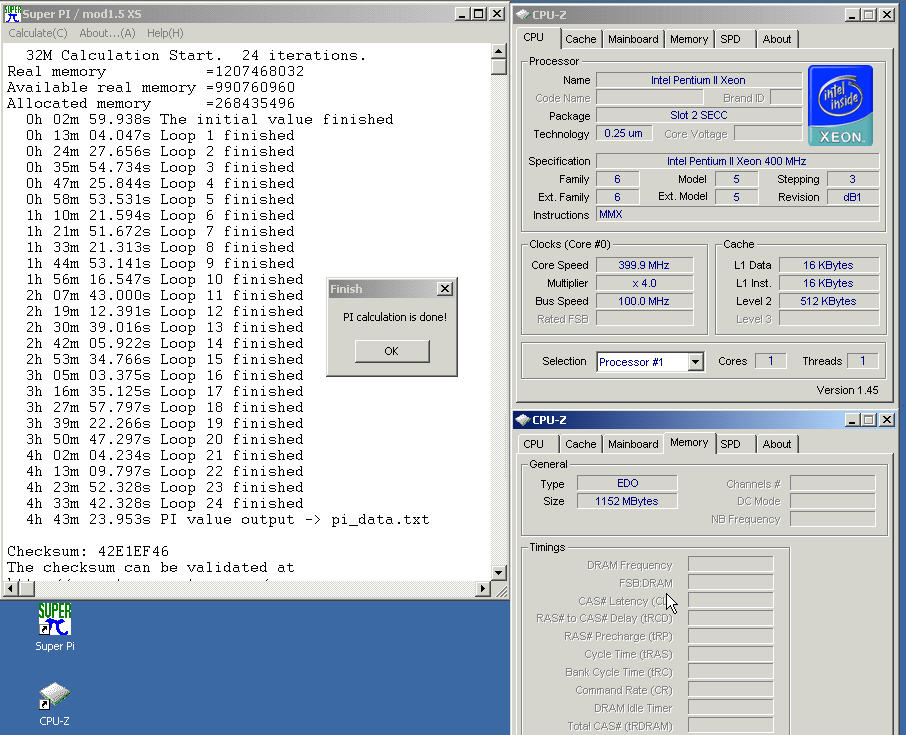Switch to Mainboard tab in upper CPU-Z
The image size is (906, 735).
633,39
